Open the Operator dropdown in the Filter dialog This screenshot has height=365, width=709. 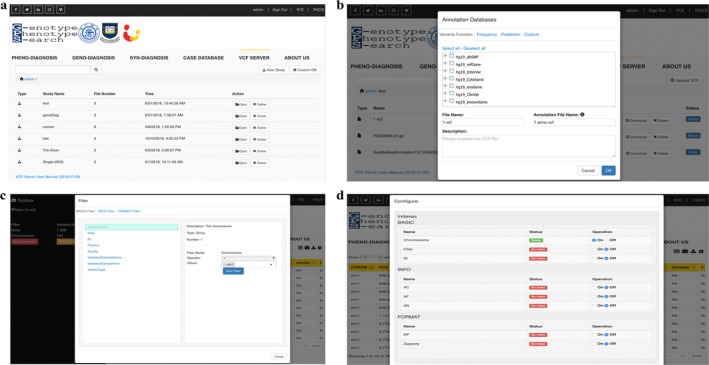[248, 257]
